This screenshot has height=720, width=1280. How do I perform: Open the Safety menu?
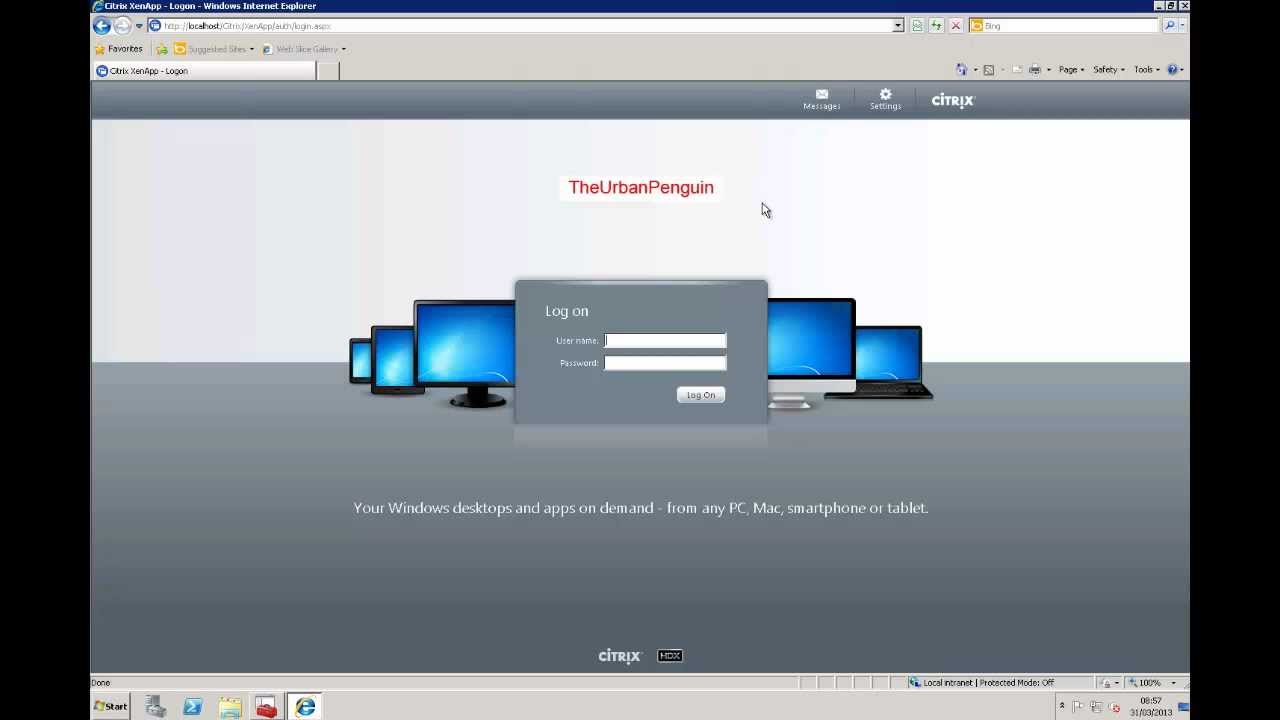point(1108,70)
